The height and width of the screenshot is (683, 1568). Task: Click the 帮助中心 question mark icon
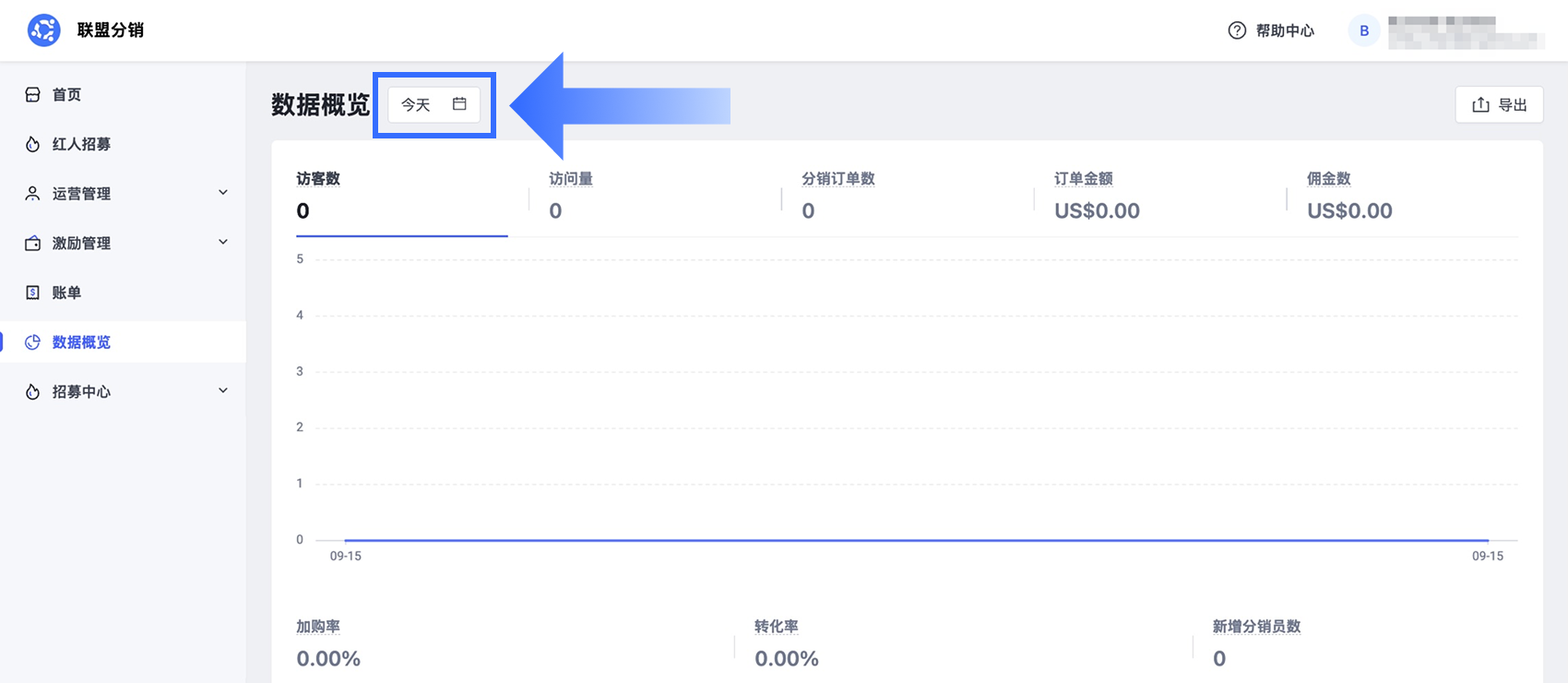tap(1237, 30)
